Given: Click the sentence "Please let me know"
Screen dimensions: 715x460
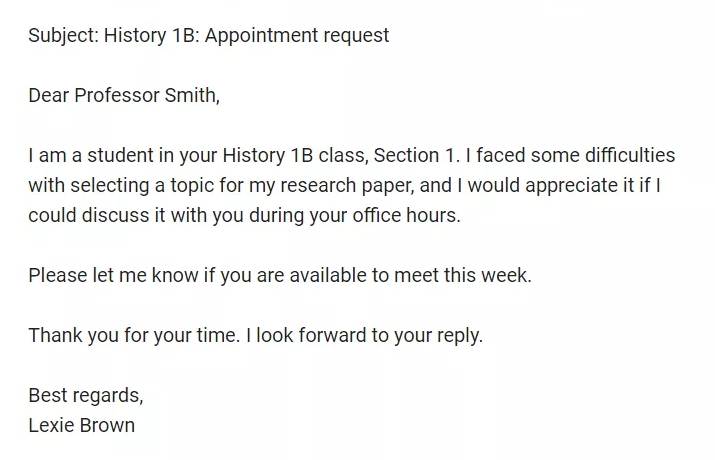Looking at the screenshot, I should coord(280,275).
